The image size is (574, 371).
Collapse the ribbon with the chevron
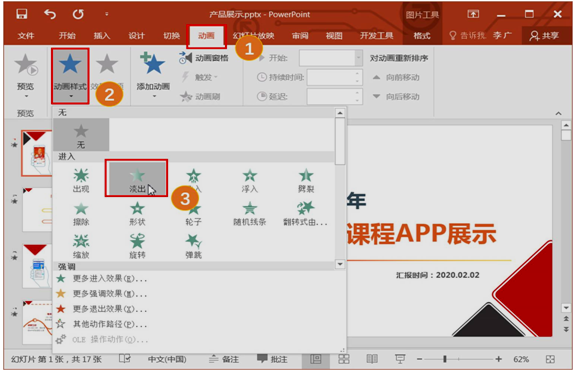click(558, 114)
